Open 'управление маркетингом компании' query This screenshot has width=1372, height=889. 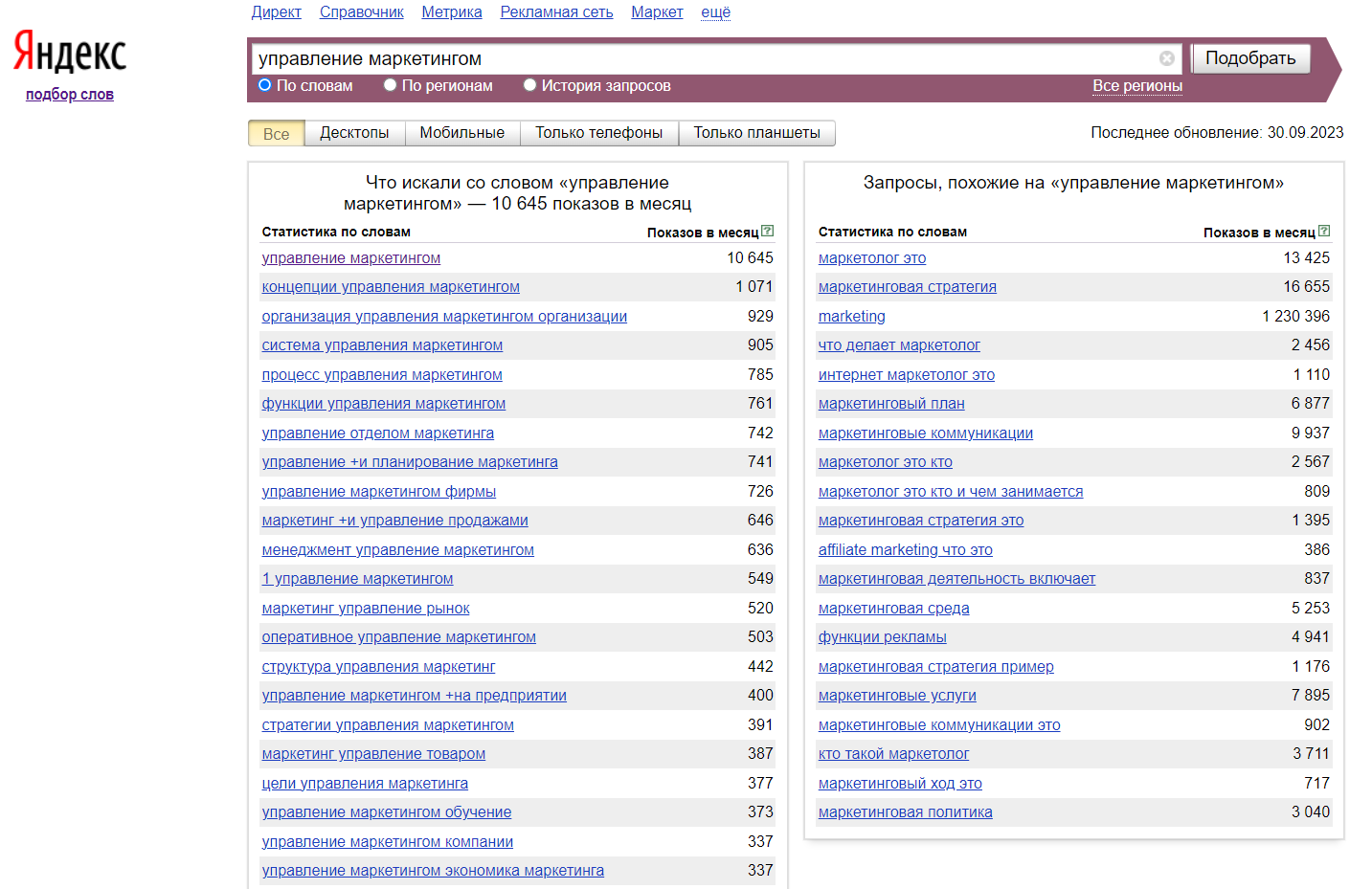[x=388, y=841]
